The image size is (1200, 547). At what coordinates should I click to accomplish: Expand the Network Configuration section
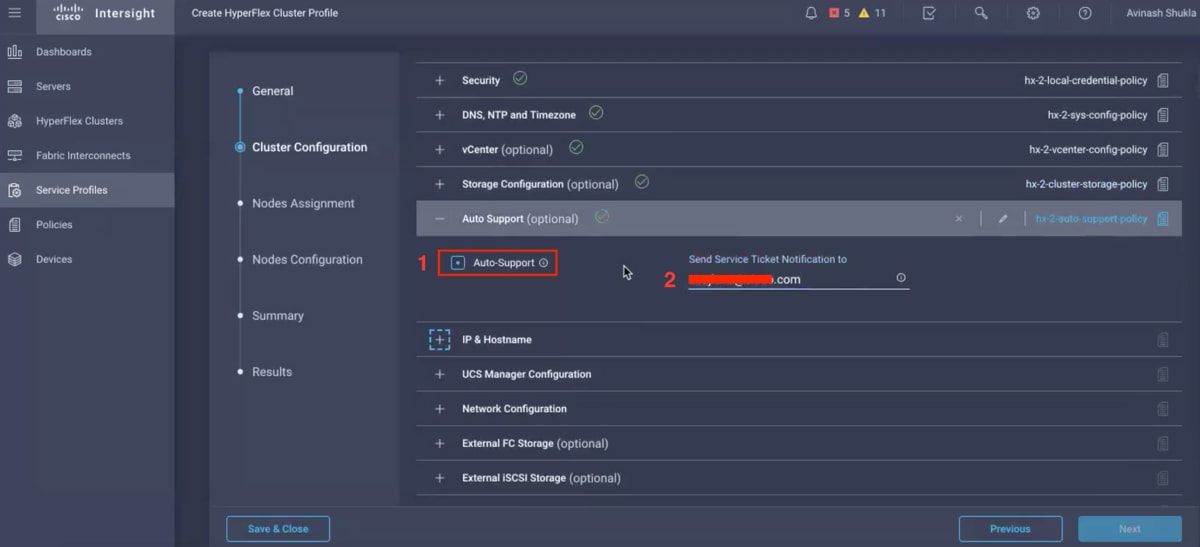[x=440, y=409]
